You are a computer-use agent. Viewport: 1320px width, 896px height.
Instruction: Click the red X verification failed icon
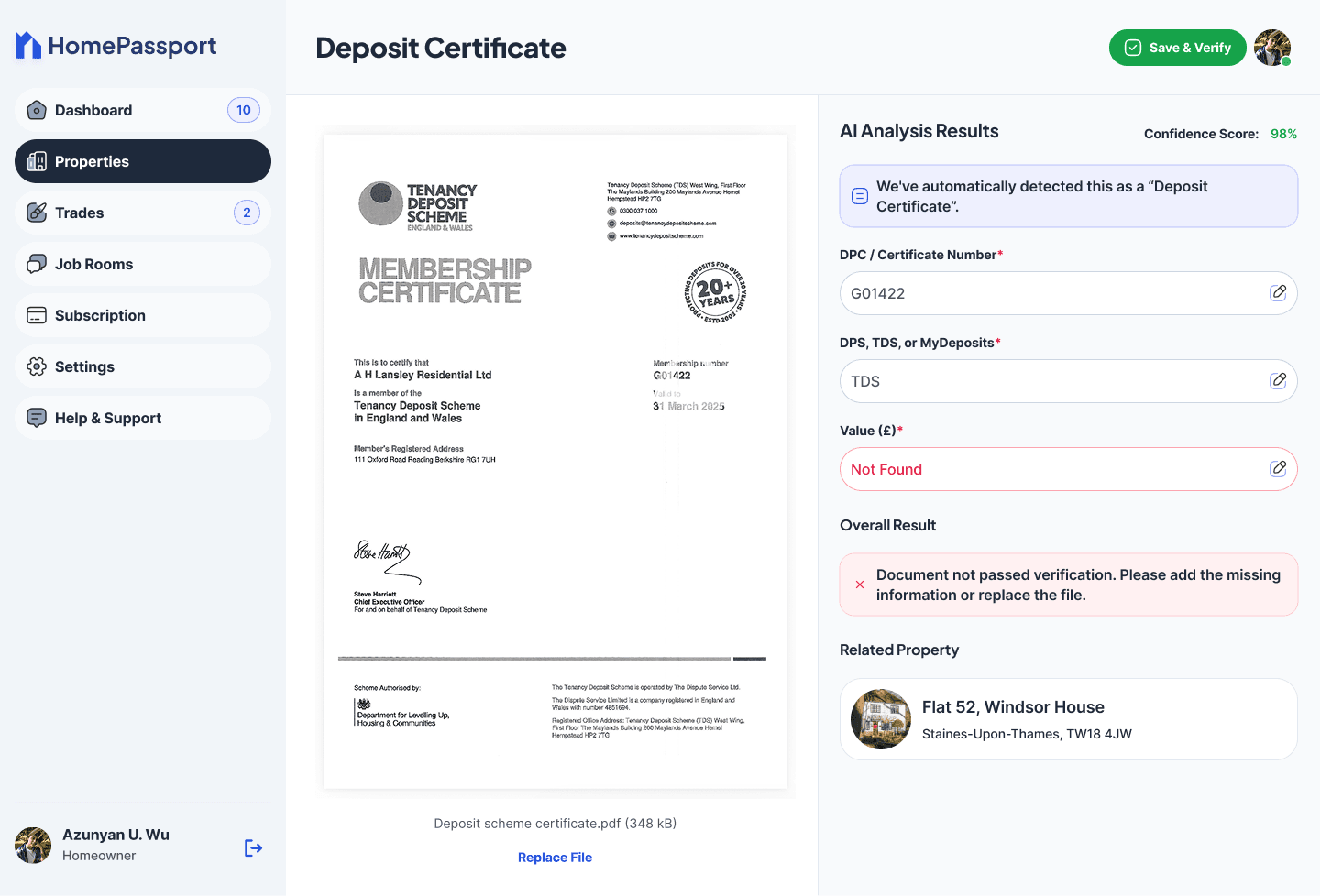coord(860,585)
